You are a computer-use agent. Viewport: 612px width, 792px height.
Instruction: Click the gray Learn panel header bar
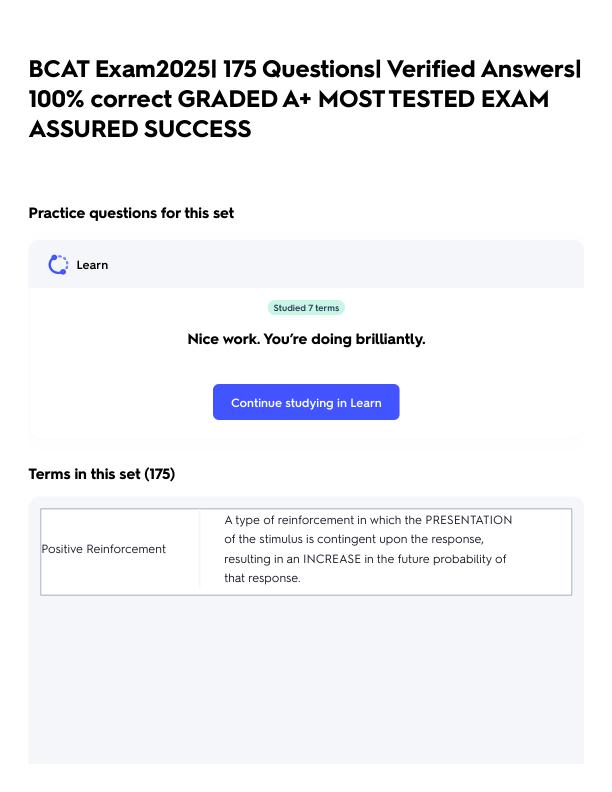[306, 265]
